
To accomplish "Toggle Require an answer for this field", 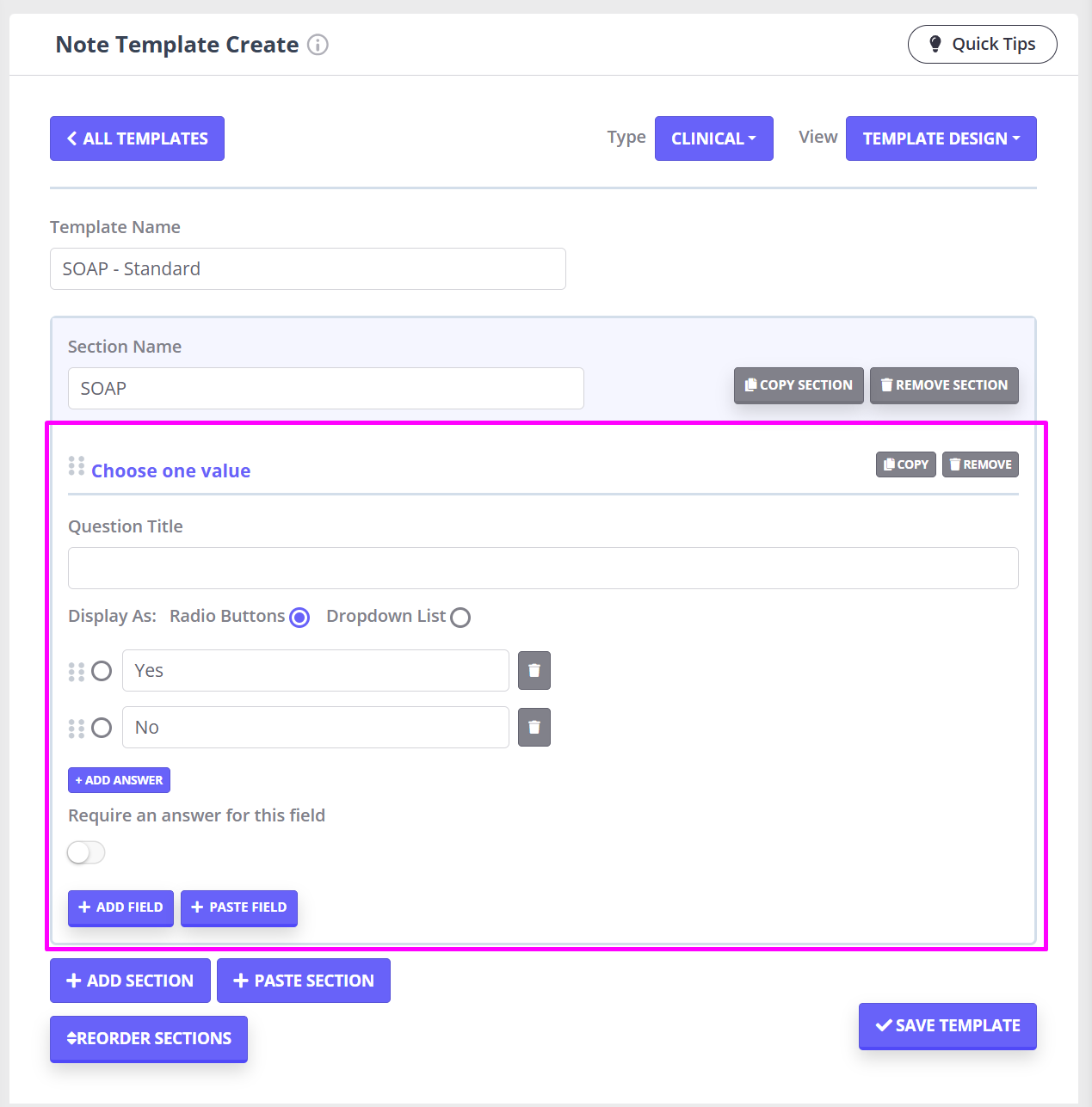I will tap(86, 852).
